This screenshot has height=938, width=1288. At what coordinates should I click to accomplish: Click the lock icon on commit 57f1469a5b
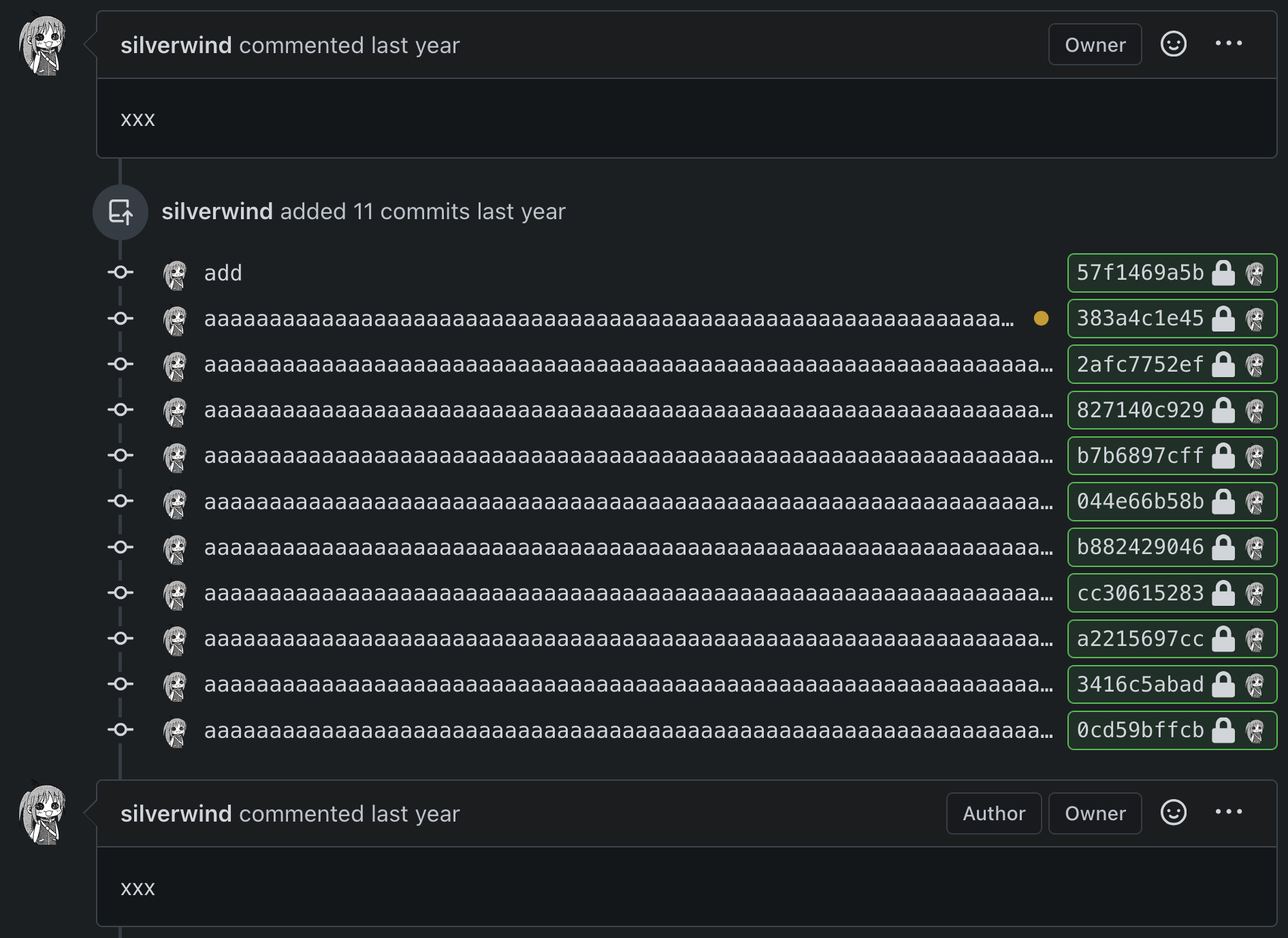pos(1223,273)
